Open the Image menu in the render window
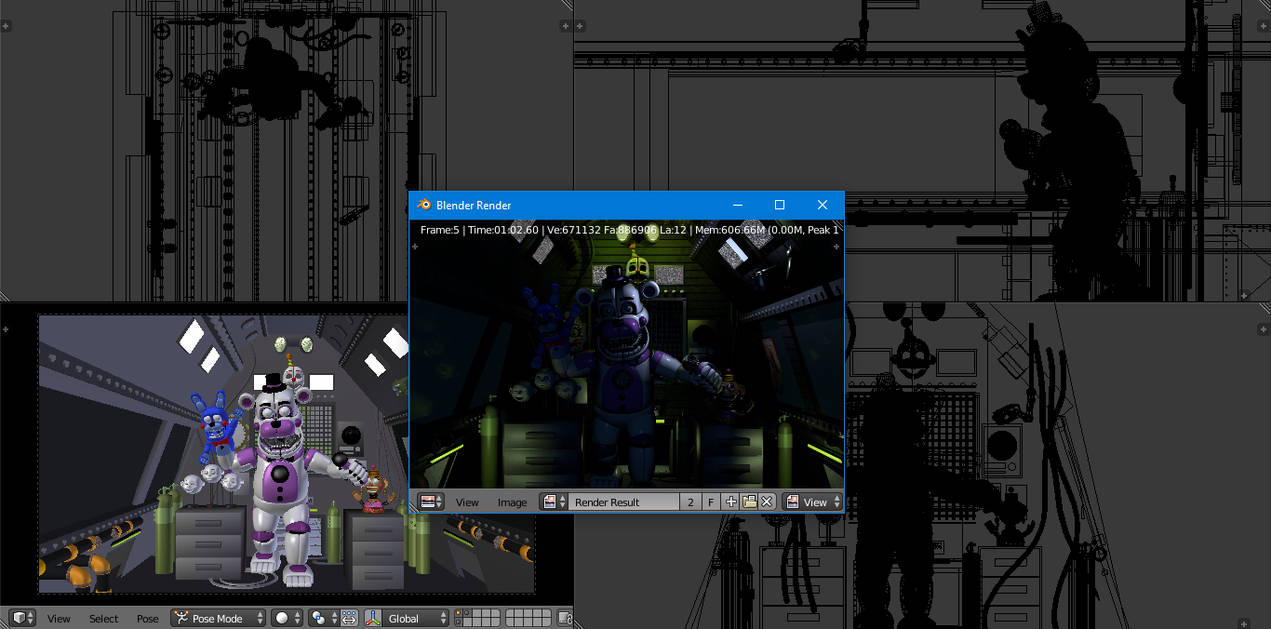The image size is (1271, 629). [513, 501]
